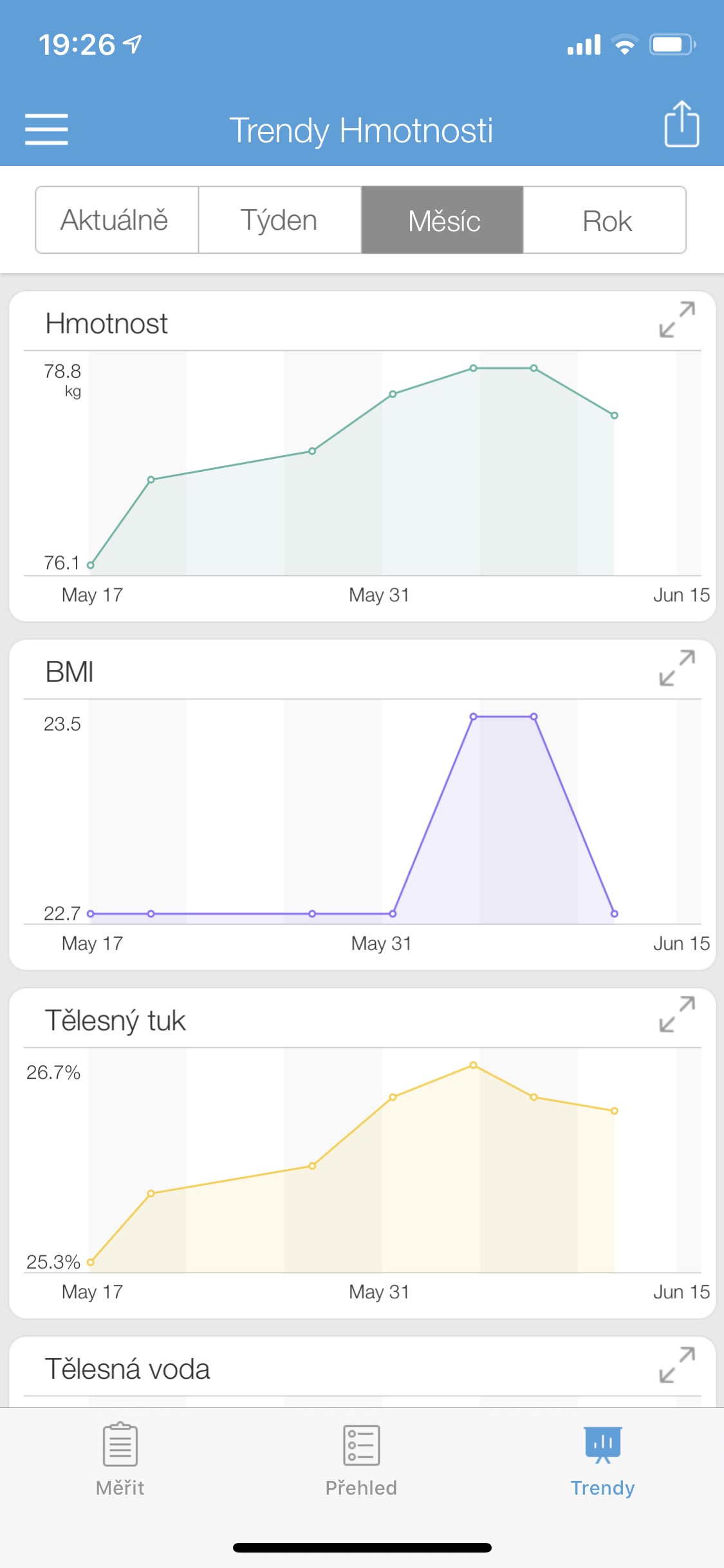This screenshot has height=1568, width=724.
Task: Tap the Trendy Hmotnosti title
Action: pyautogui.click(x=361, y=131)
